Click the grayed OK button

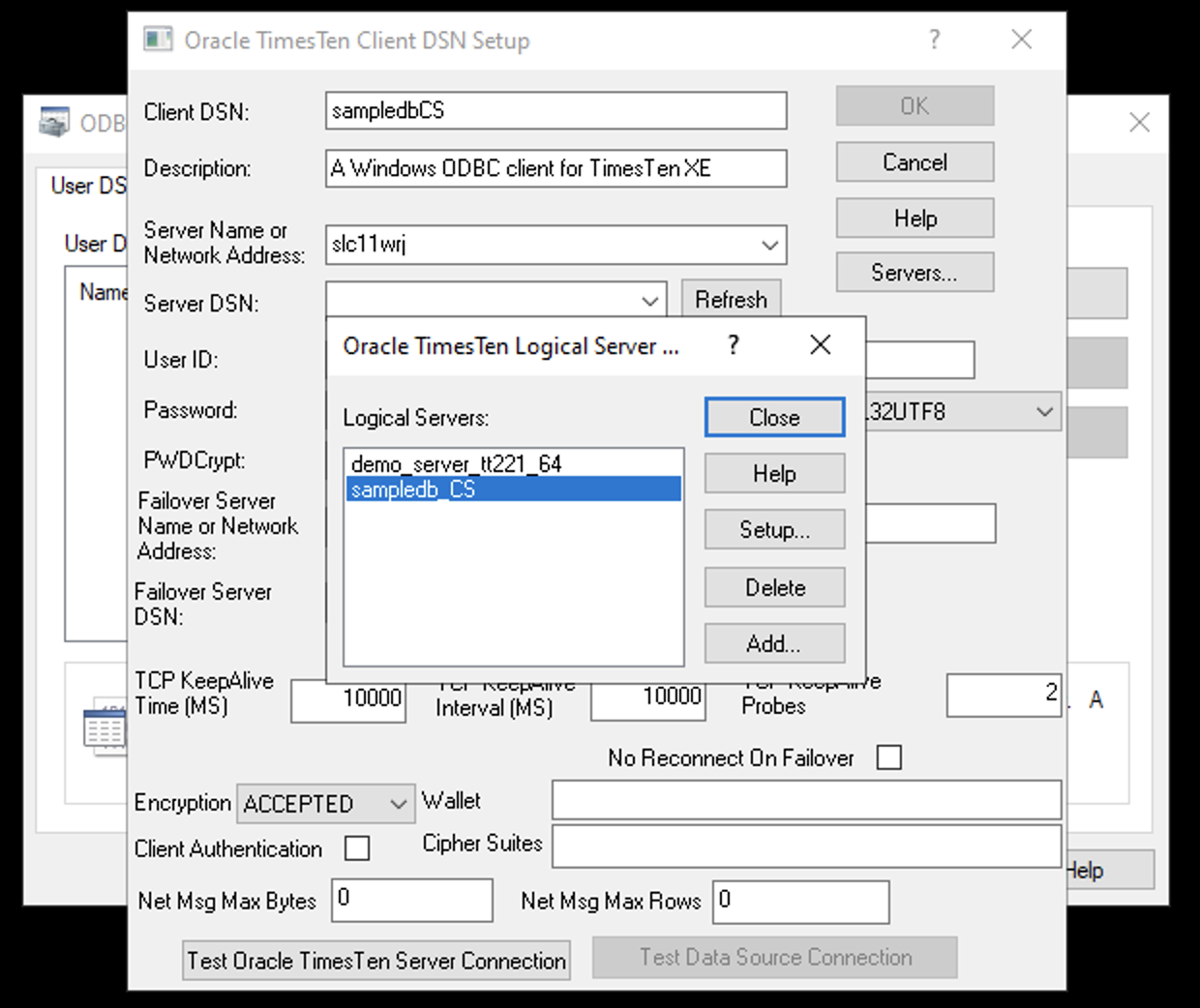(915, 106)
